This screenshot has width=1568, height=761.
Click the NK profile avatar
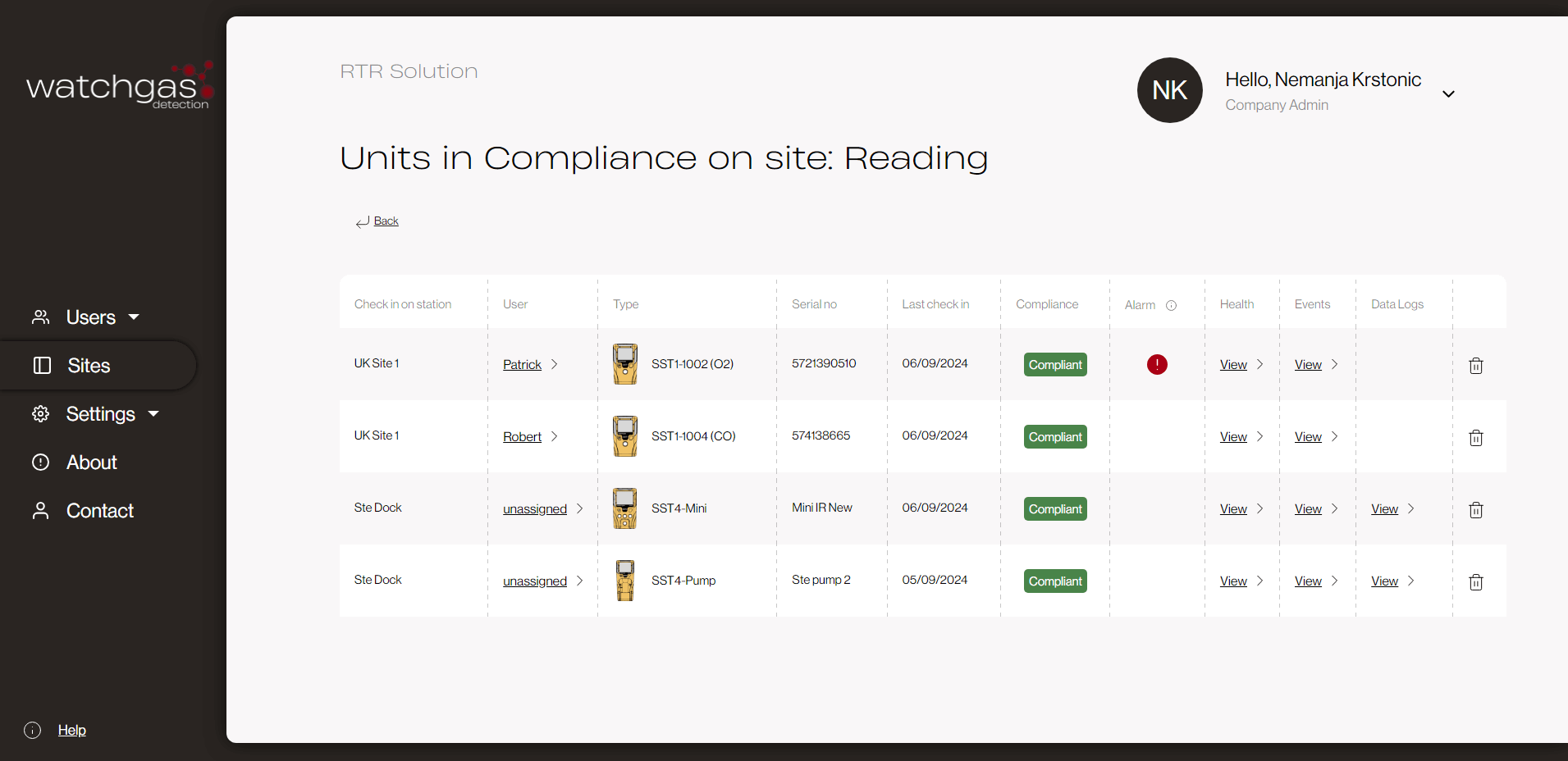(1170, 90)
